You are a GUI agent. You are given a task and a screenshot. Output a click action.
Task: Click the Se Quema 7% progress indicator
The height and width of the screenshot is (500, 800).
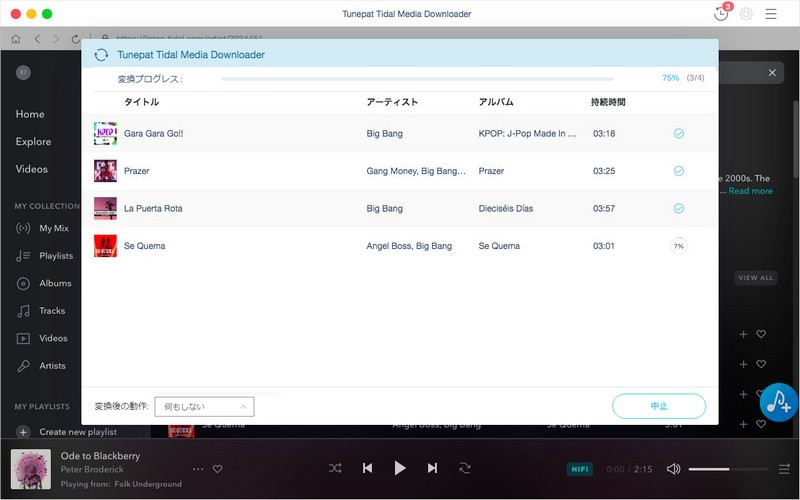pos(679,246)
